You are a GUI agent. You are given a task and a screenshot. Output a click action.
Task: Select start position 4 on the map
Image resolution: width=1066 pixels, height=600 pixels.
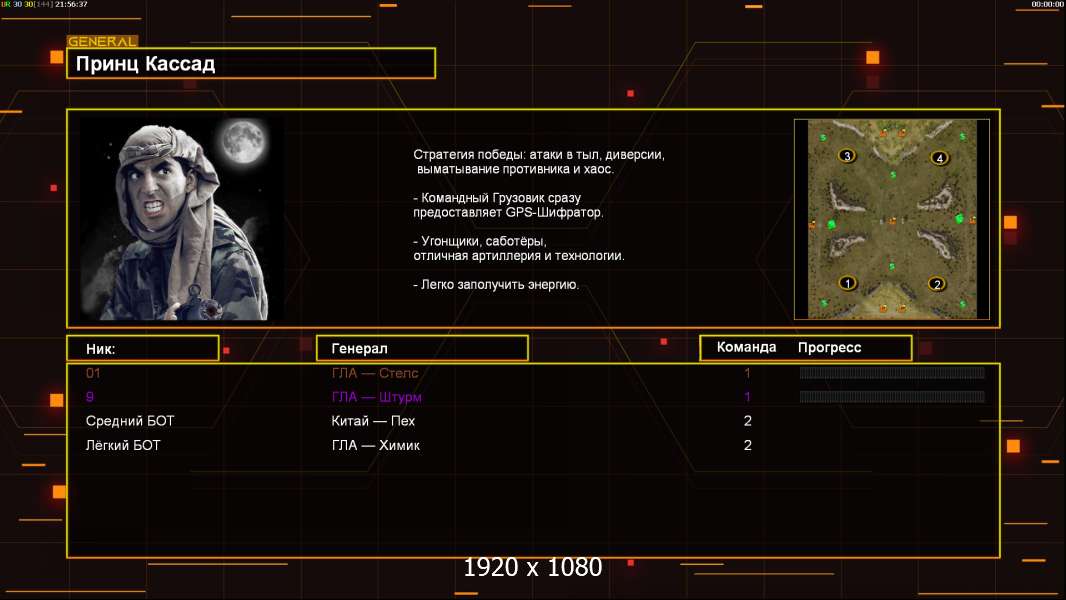pyautogui.click(x=940, y=158)
